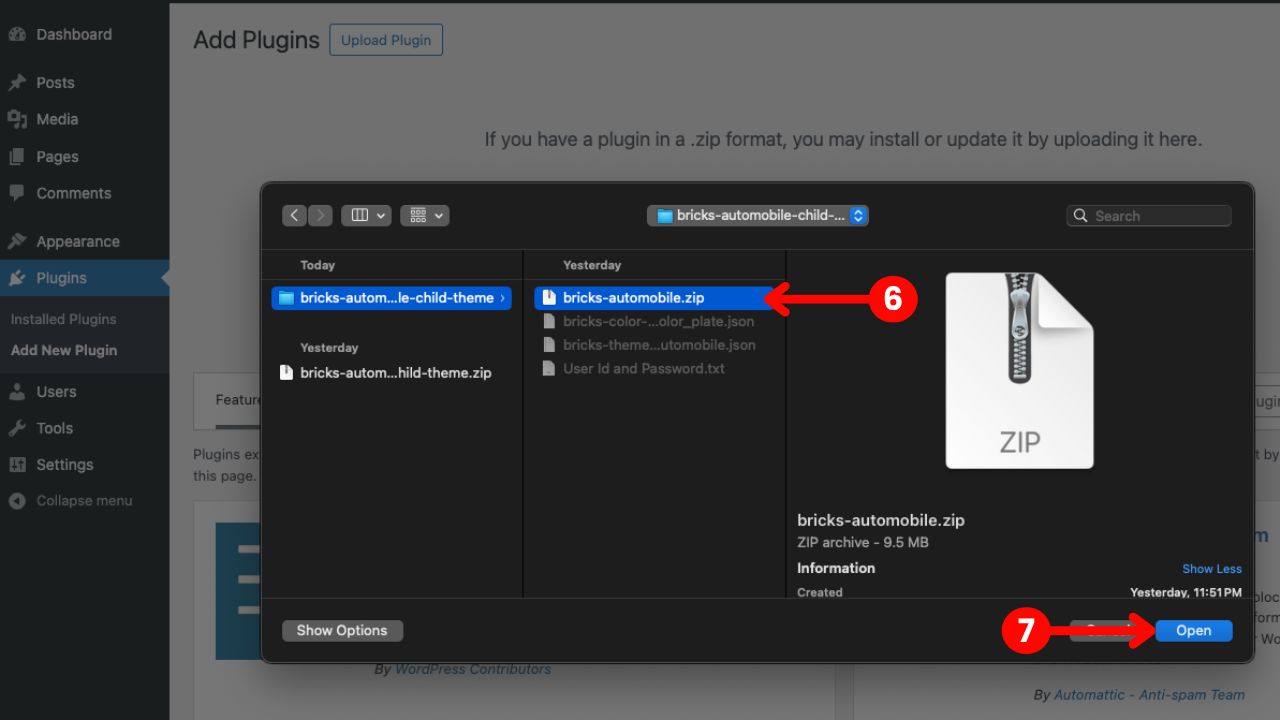
Task: Open Tools menu item
Action: [x=55, y=428]
